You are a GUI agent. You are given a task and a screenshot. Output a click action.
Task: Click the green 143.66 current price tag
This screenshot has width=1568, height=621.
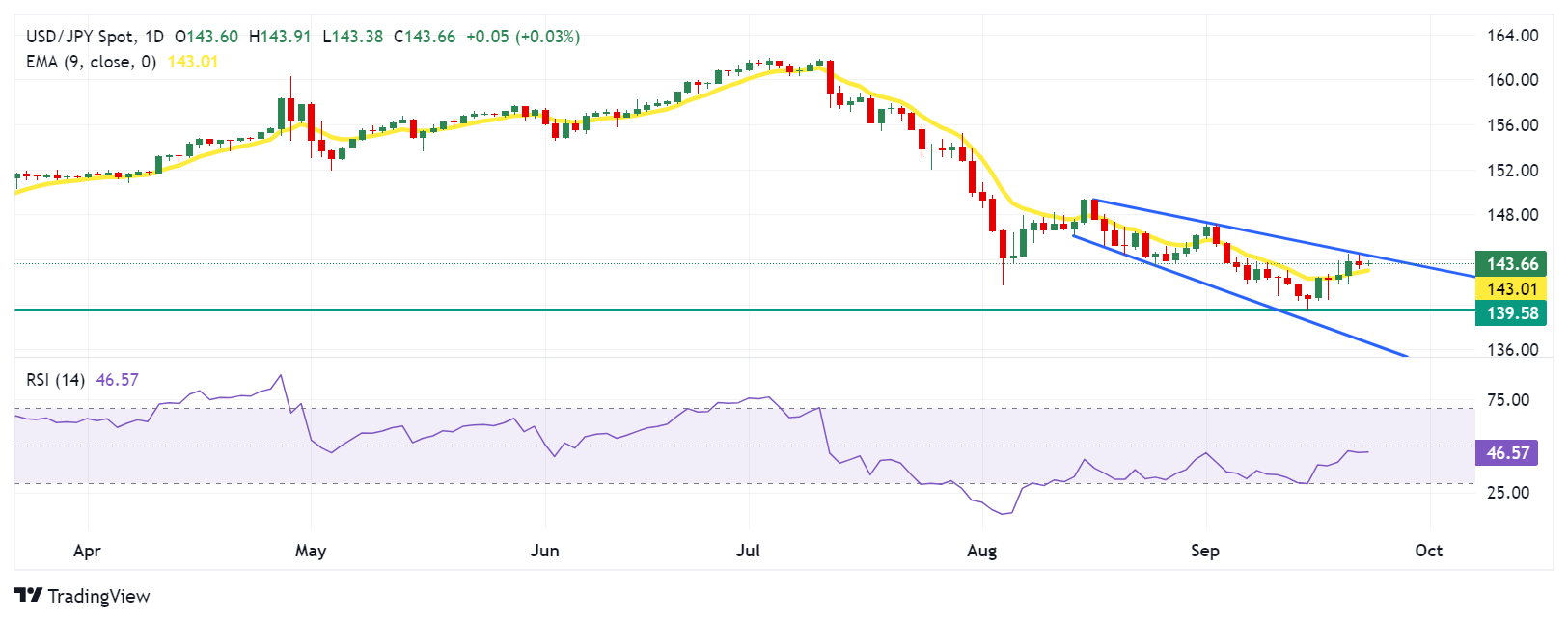tap(1511, 264)
